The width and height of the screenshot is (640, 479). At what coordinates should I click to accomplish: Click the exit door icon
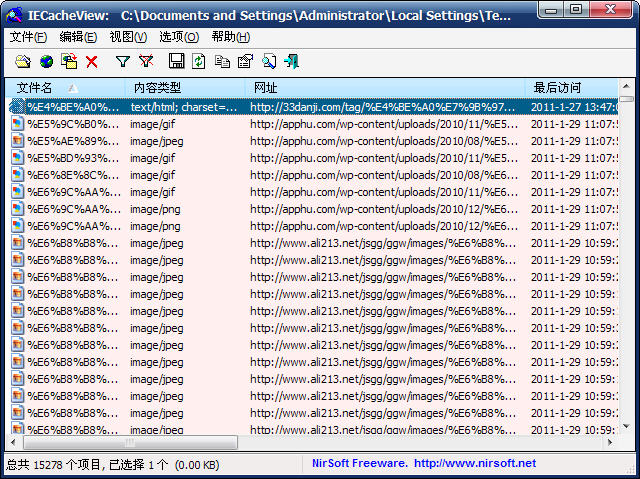291,62
